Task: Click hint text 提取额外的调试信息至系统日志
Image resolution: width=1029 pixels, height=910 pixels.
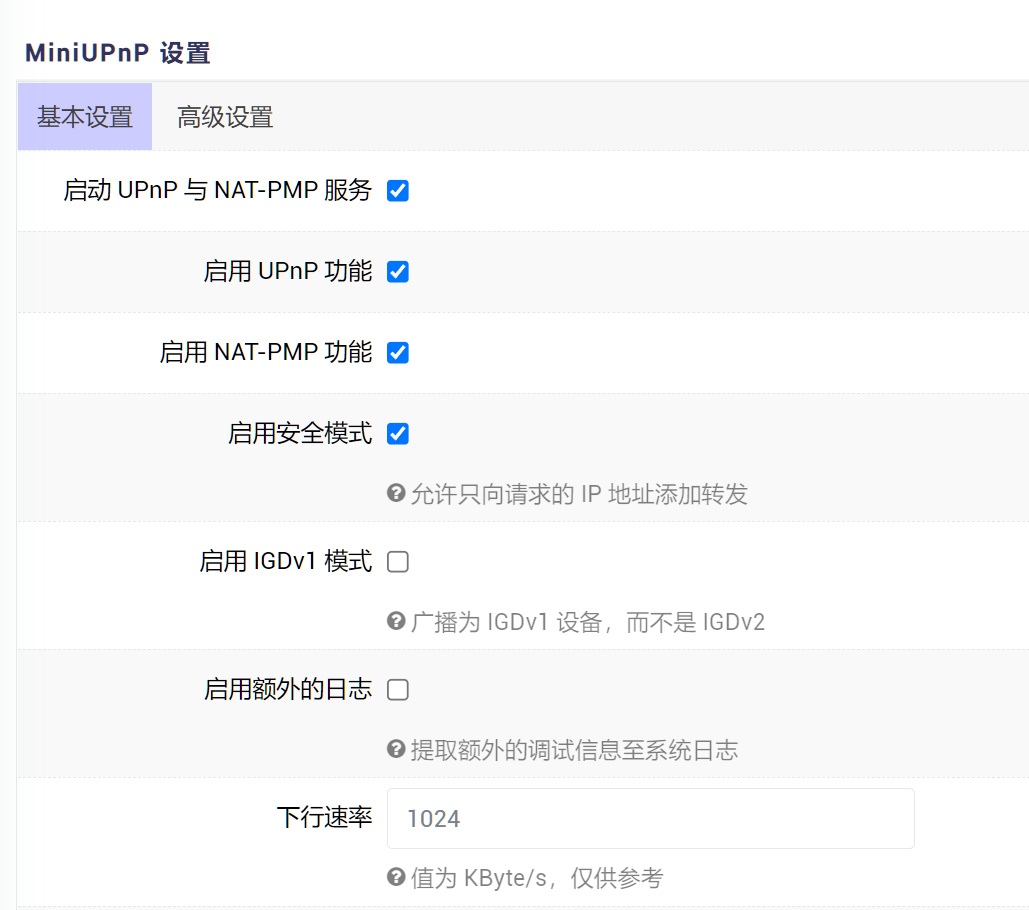Action: pyautogui.click(x=574, y=749)
